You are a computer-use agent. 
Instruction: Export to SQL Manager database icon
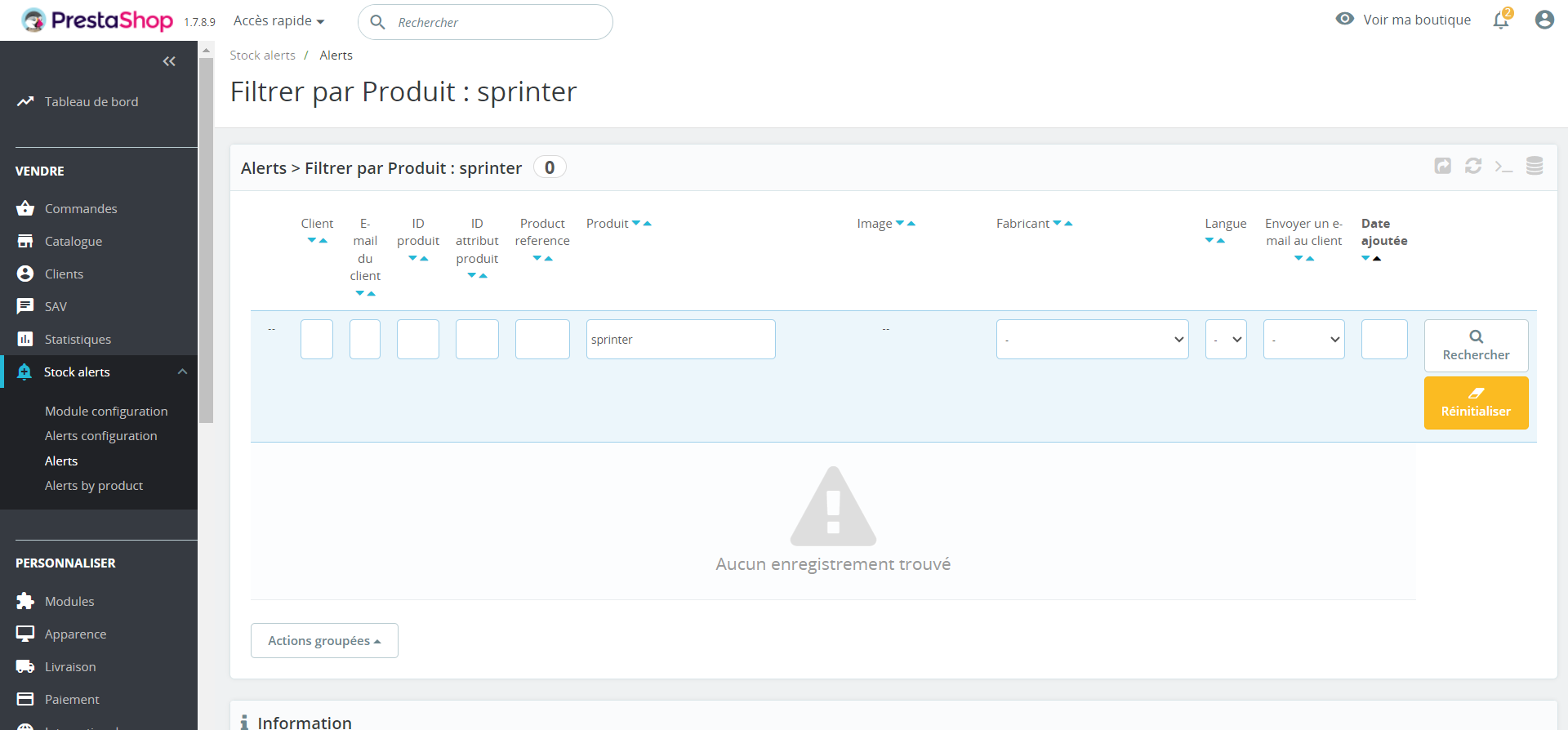[1535, 167]
